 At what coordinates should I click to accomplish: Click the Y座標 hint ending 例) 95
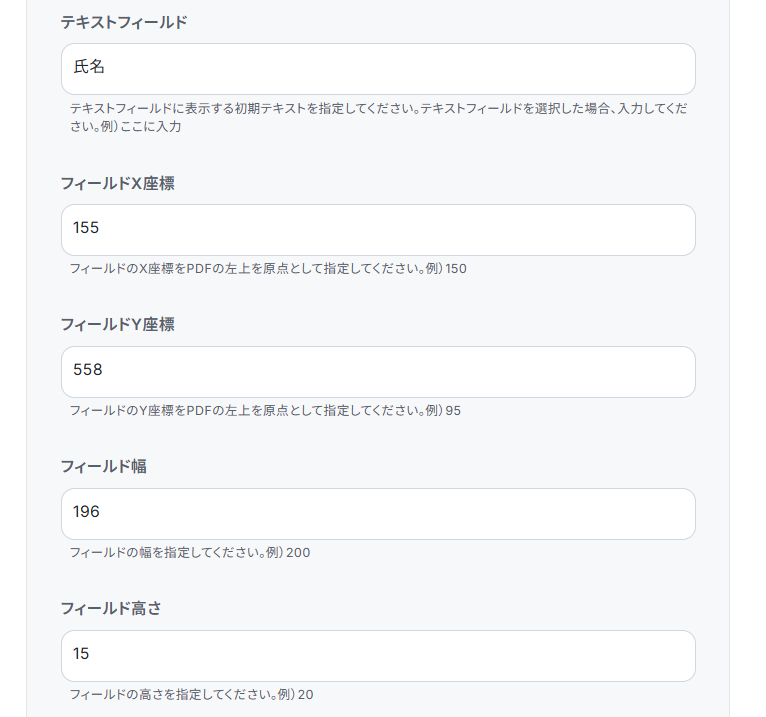pos(265,411)
